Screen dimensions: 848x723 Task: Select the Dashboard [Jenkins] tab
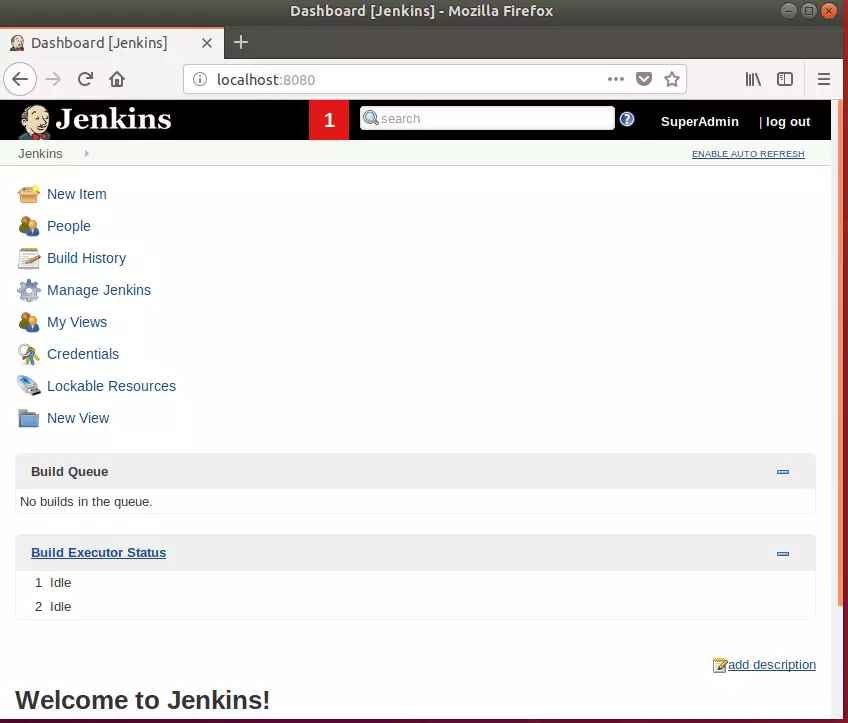pyautogui.click(x=112, y=43)
